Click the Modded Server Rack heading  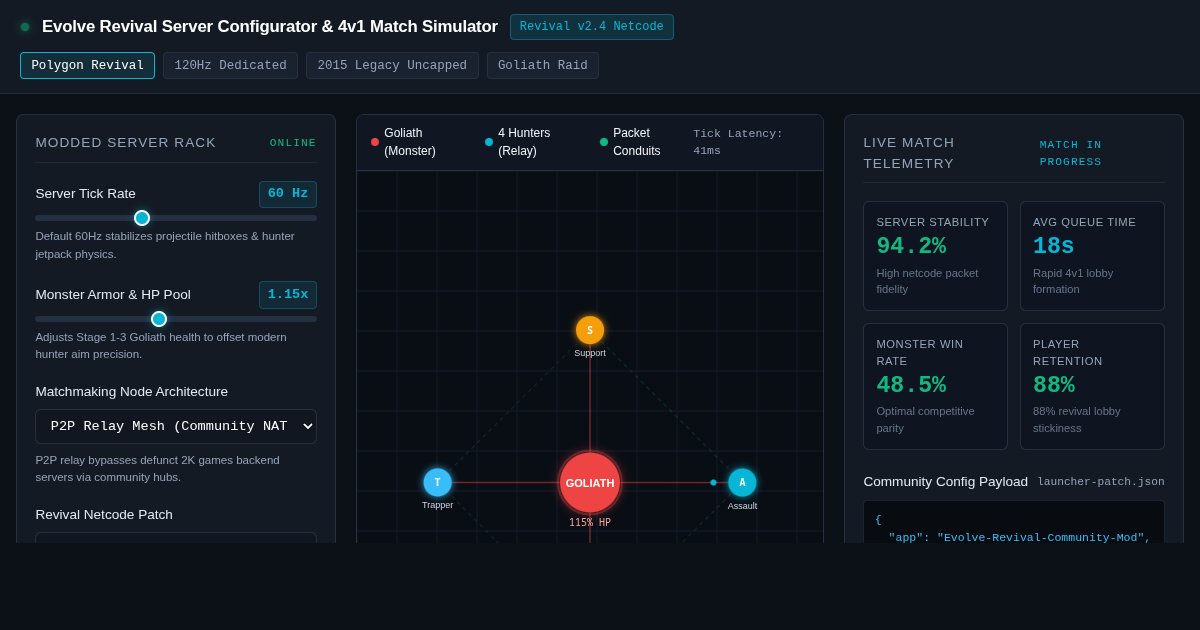pos(126,143)
